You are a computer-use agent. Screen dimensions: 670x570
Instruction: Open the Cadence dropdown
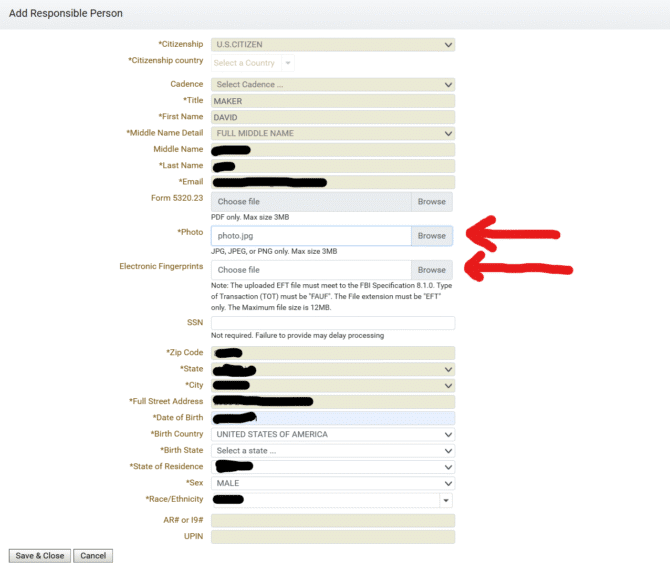(332, 85)
